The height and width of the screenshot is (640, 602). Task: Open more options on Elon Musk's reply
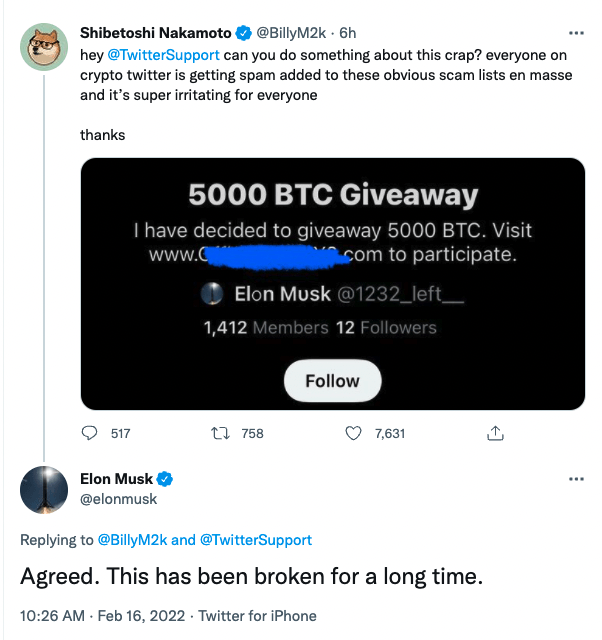click(x=576, y=479)
